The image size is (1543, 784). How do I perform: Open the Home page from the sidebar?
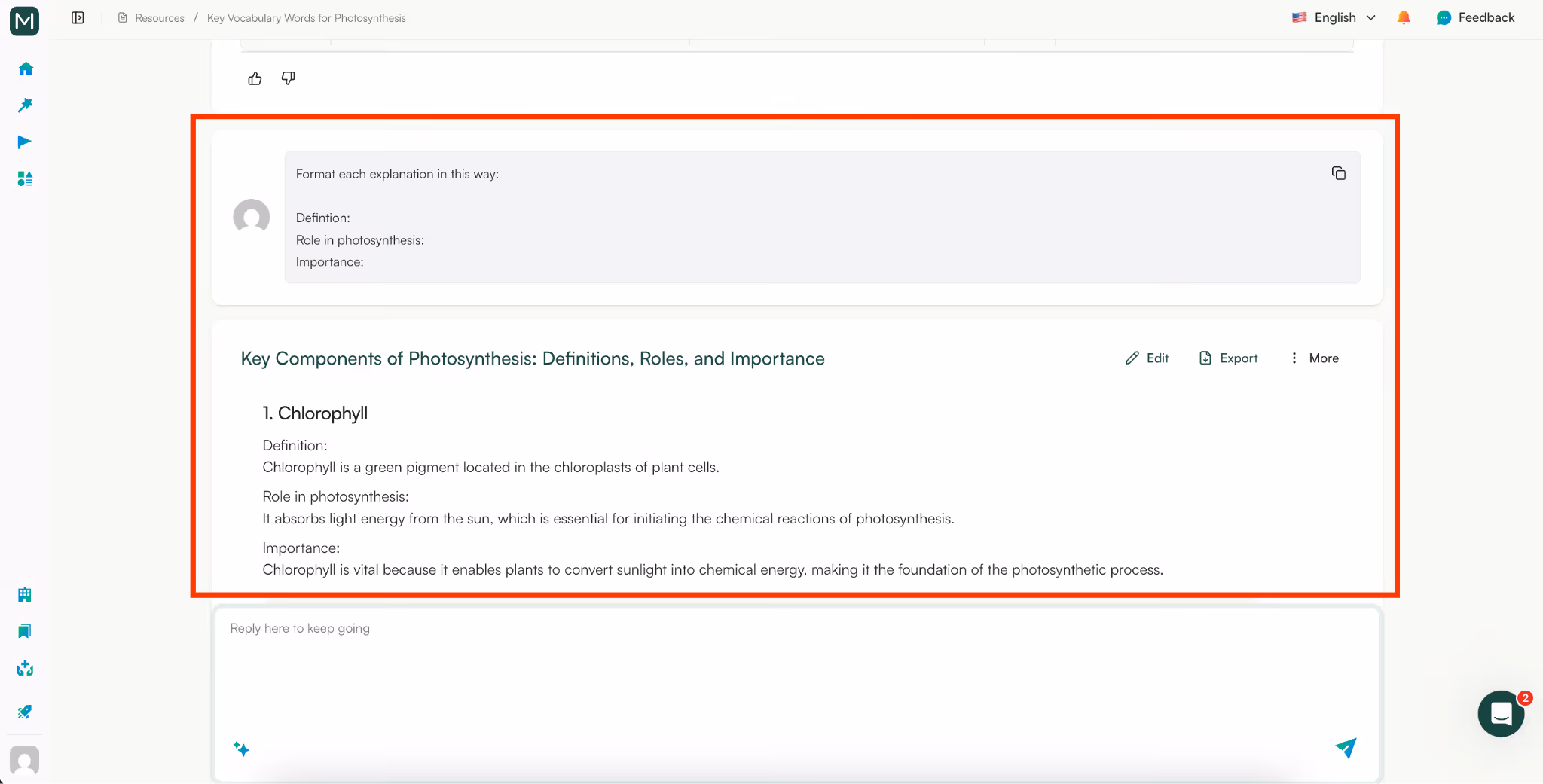point(25,69)
